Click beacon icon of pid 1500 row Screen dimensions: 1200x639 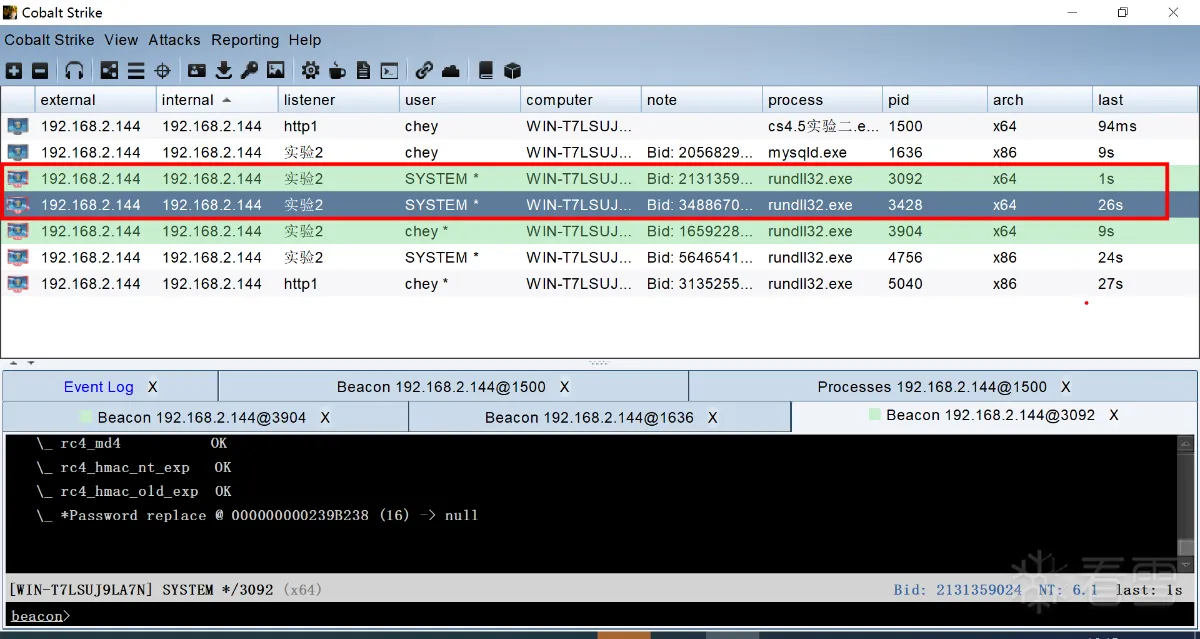(18, 126)
